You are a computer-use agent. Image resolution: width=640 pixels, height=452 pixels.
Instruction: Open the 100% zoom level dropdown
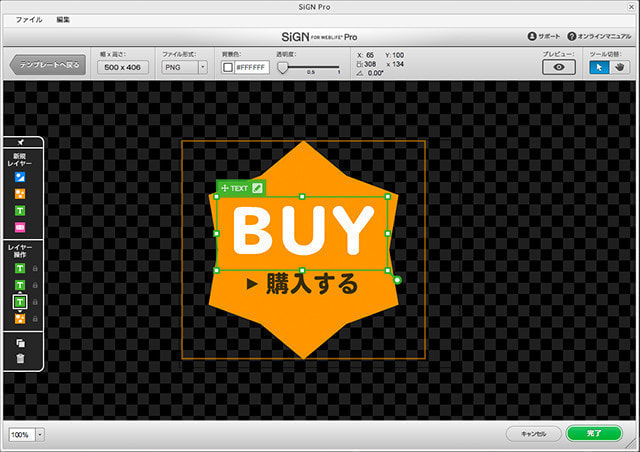point(40,435)
